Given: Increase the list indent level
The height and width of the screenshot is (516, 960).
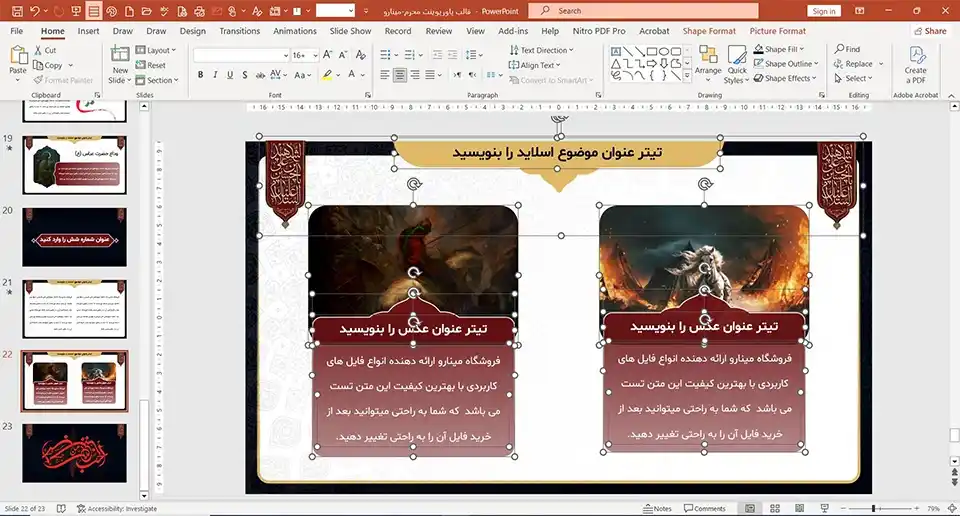Looking at the screenshot, I should click(452, 55).
